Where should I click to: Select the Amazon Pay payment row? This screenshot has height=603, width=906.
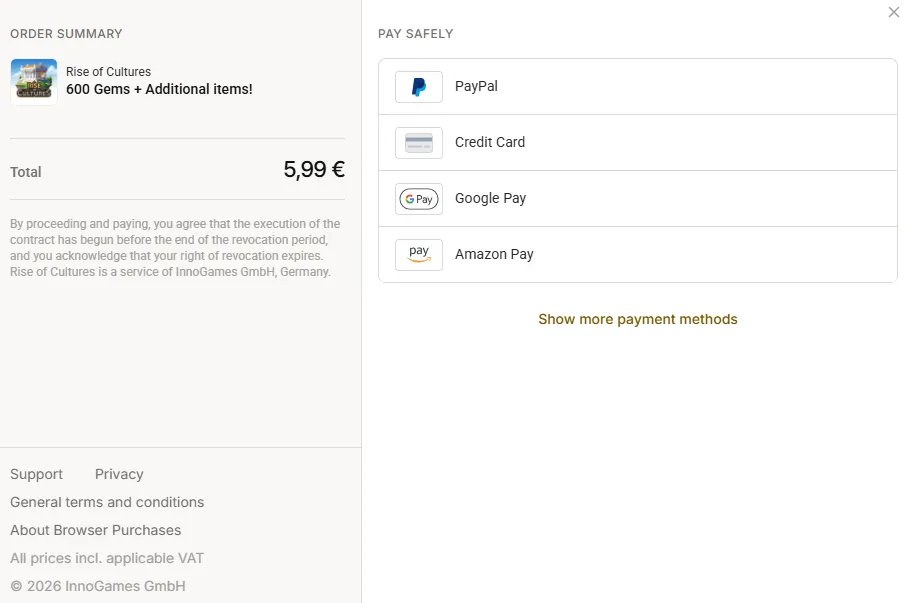638,255
